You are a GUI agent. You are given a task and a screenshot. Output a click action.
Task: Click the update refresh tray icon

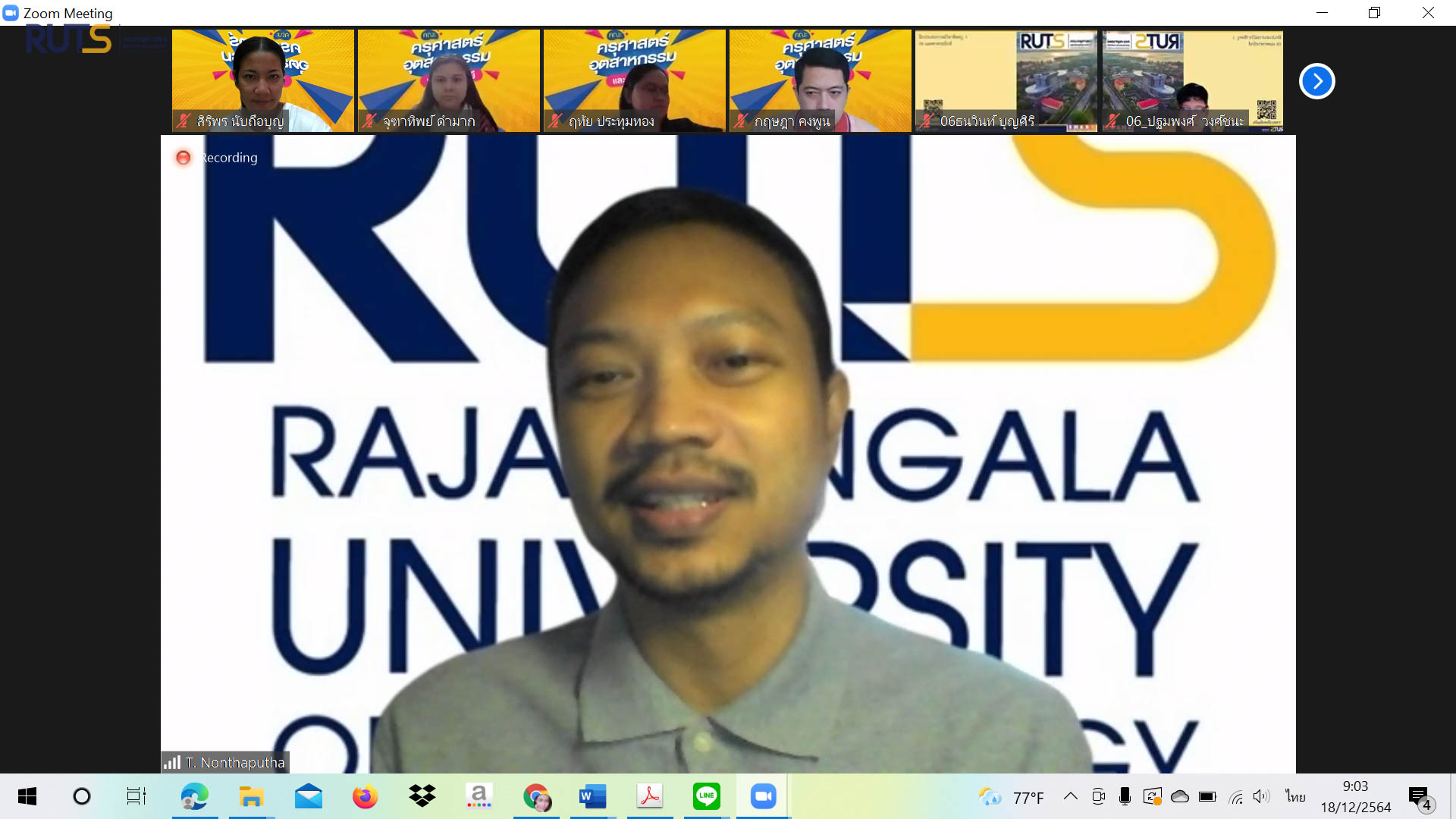click(x=1153, y=796)
